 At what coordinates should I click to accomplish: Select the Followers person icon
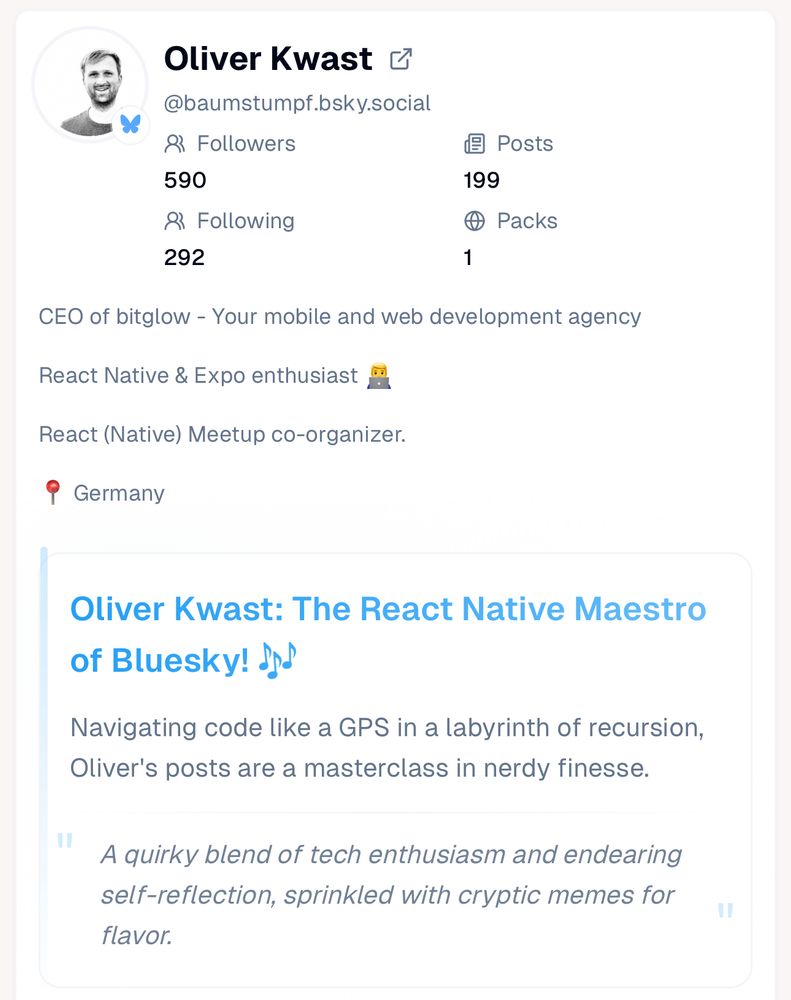(x=175, y=144)
